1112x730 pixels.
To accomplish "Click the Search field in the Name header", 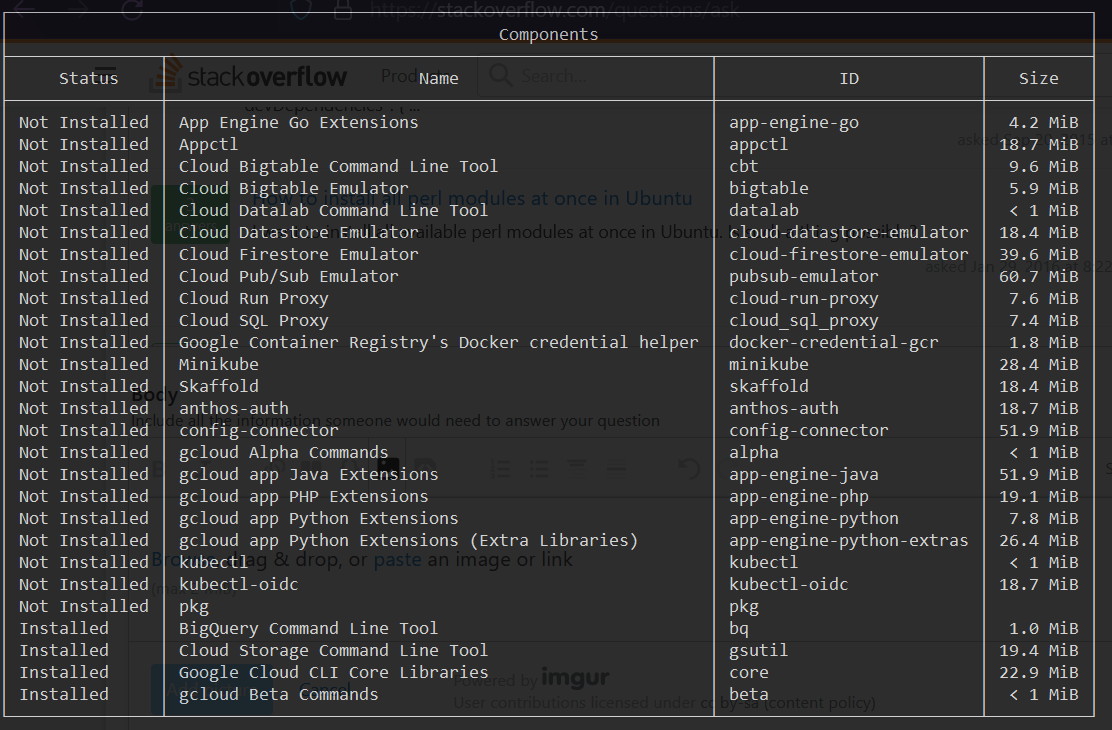I will tap(595, 76).
